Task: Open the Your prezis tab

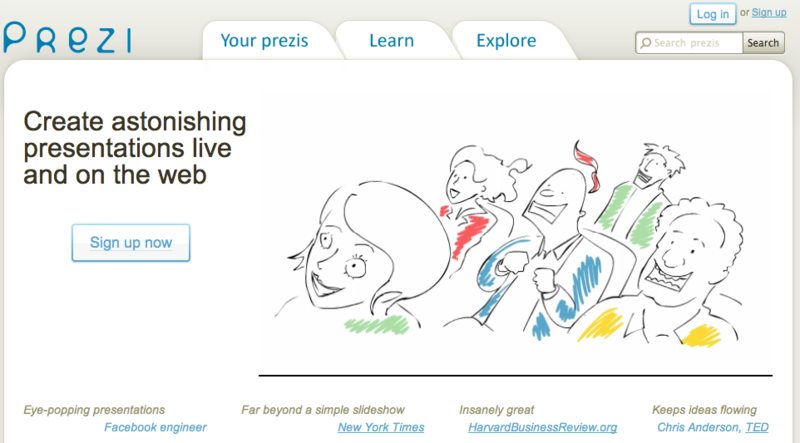Action: point(264,41)
